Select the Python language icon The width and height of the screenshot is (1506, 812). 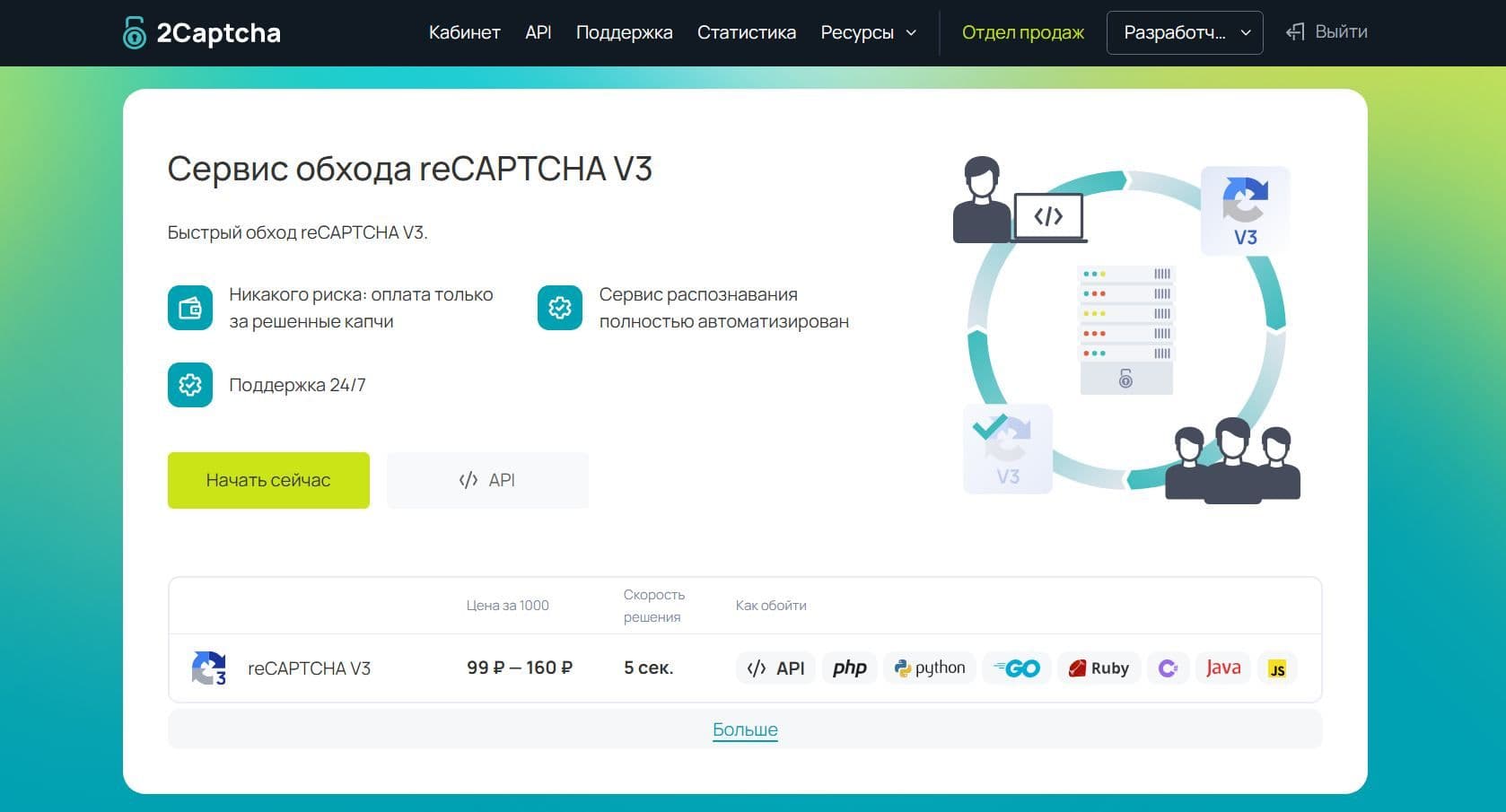(930, 668)
